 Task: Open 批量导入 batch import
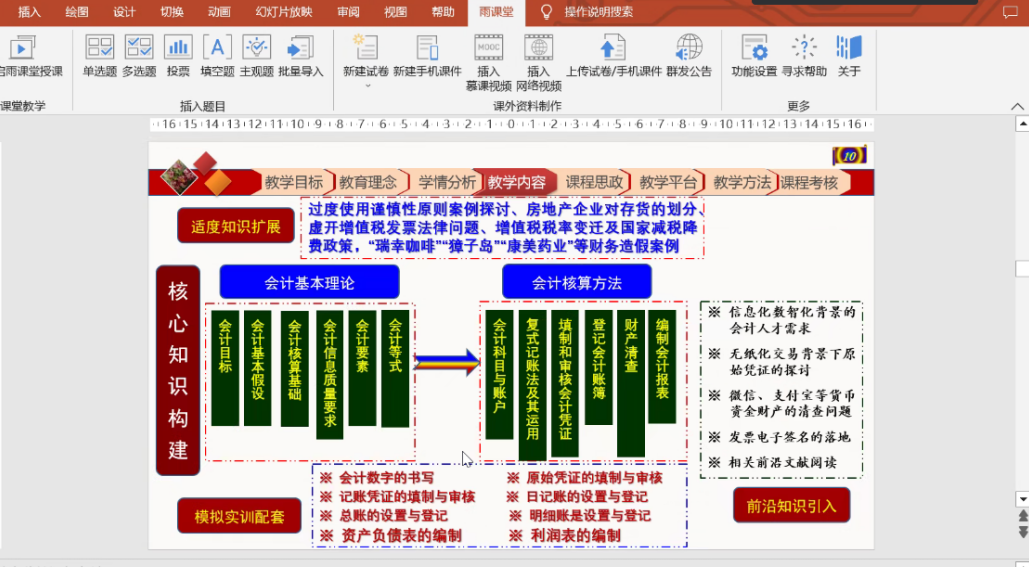pos(300,57)
